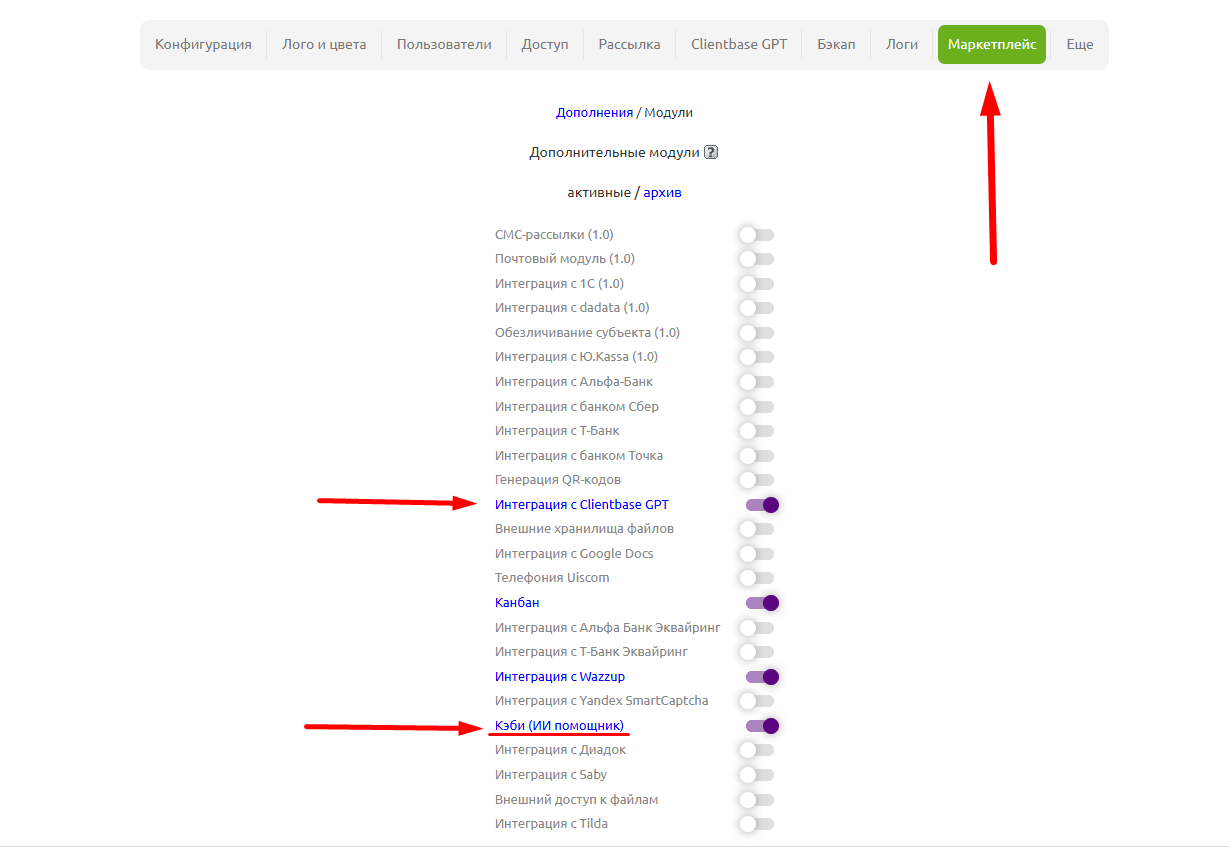Viewport: 1229px width, 847px height.
Task: Enable the Интеграция с Альфа-Банк toggle
Action: pyautogui.click(x=757, y=382)
